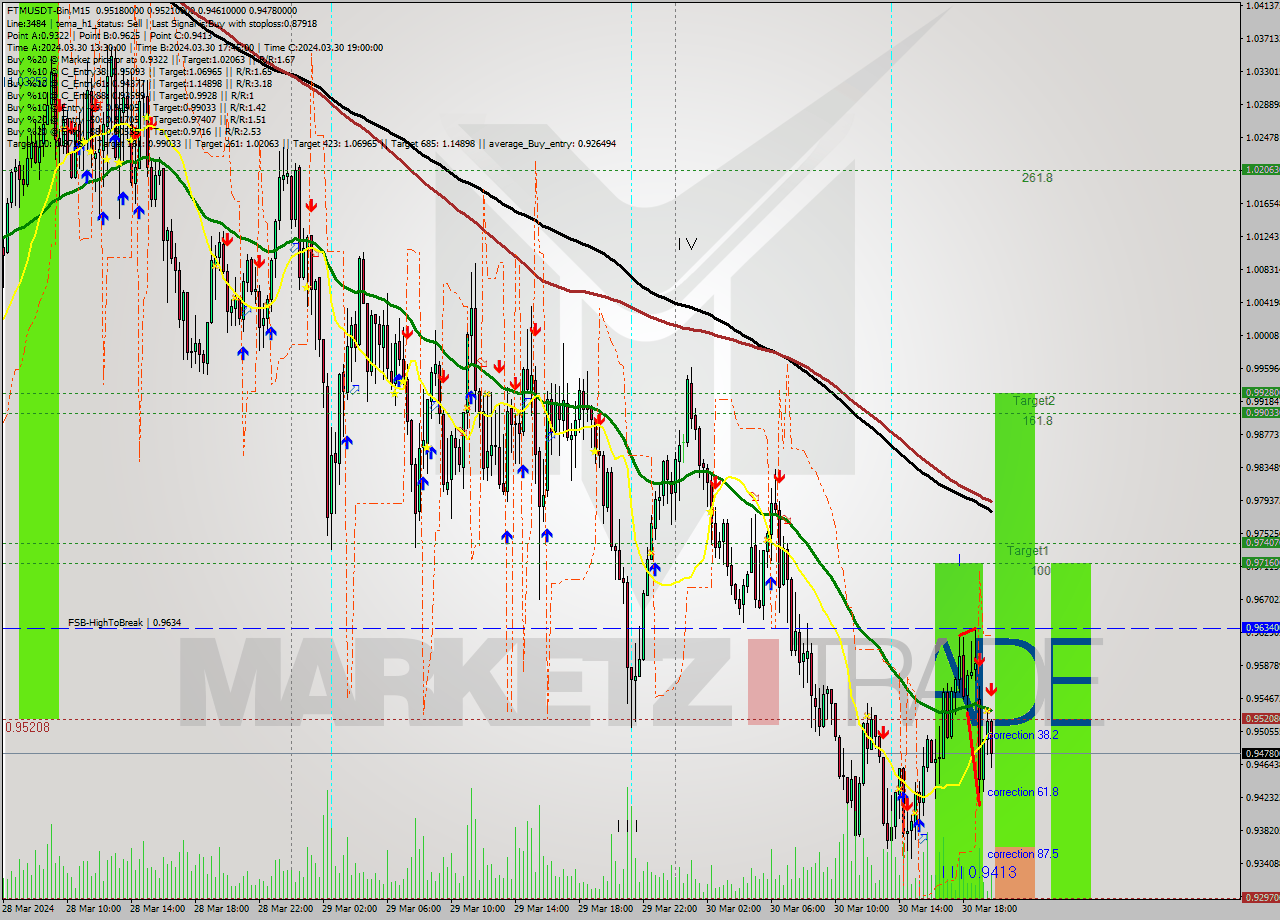Click the 'correction 38.2' label
Image resolution: width=1280 pixels, height=920 pixels.
tap(1023, 735)
